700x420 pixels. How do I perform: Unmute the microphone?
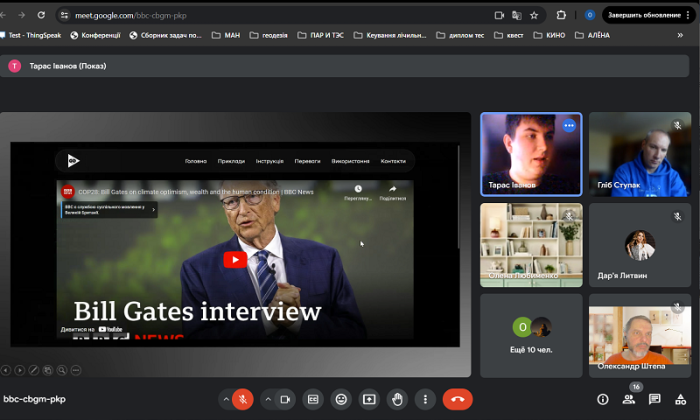[243, 399]
